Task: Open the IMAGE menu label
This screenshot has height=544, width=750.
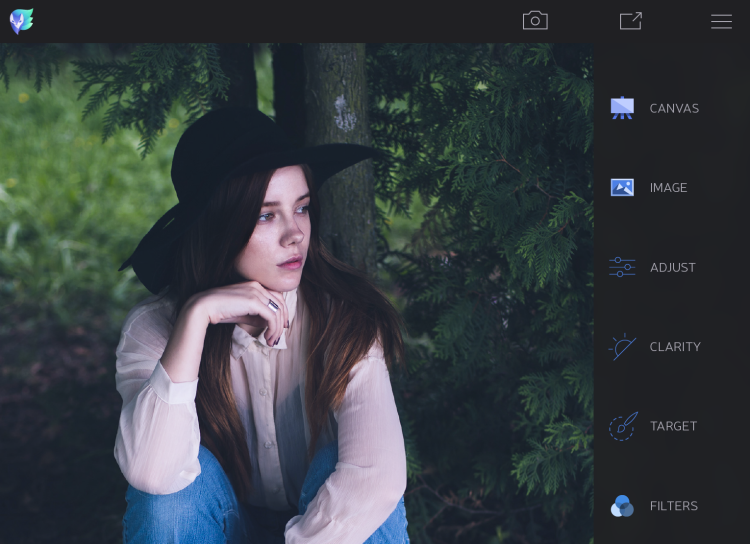Action: [668, 188]
